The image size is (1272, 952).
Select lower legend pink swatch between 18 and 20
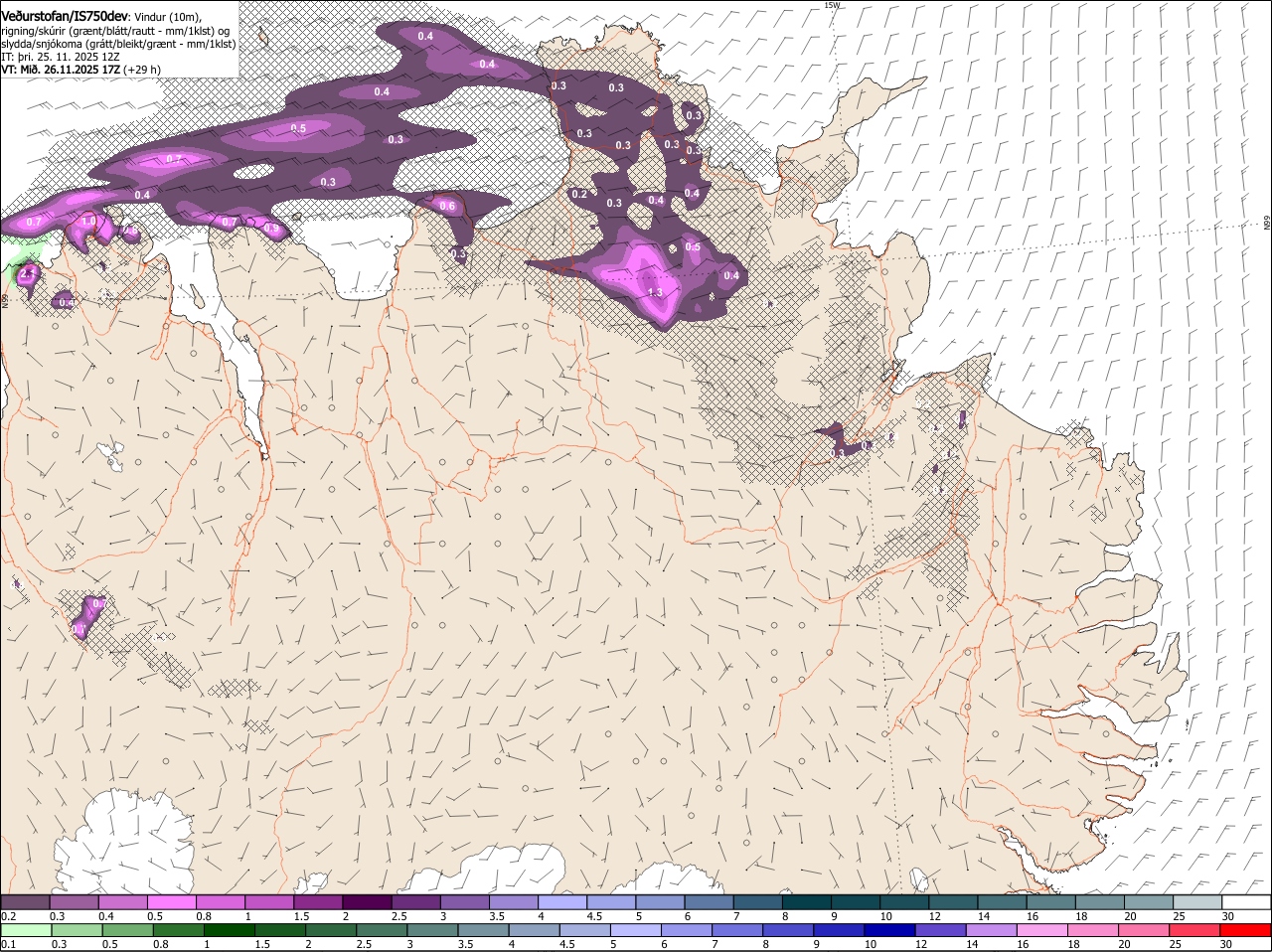pos(1094,931)
